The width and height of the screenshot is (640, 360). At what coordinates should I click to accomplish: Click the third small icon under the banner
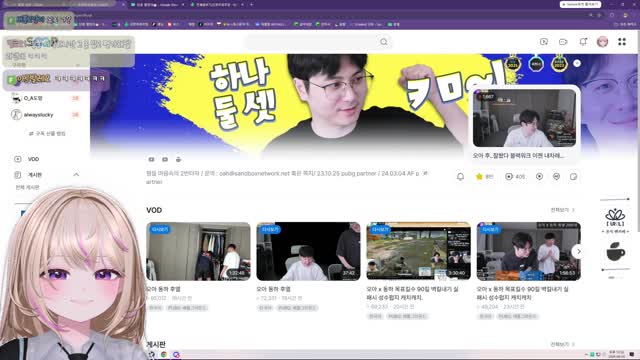[178, 159]
